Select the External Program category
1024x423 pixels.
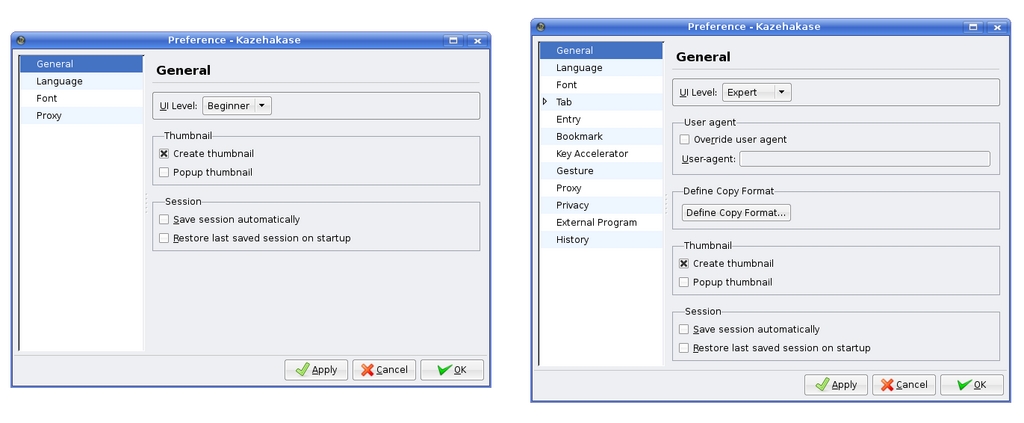(596, 222)
